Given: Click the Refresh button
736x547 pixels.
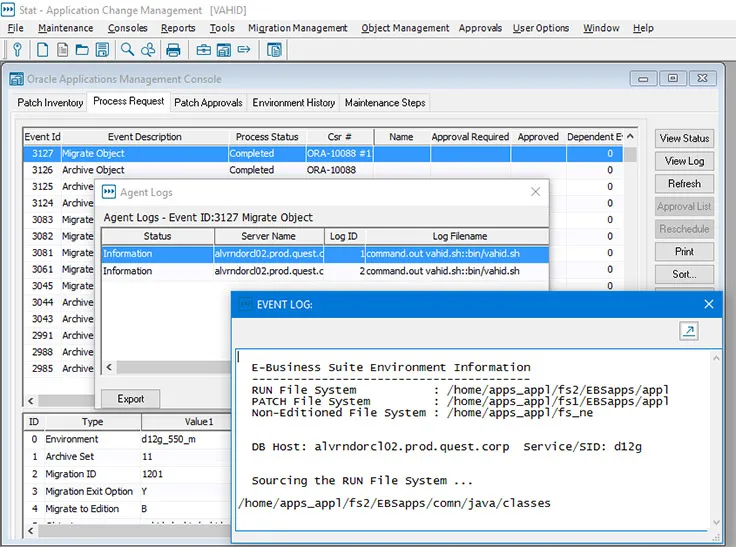Looking at the screenshot, I should click(684, 184).
